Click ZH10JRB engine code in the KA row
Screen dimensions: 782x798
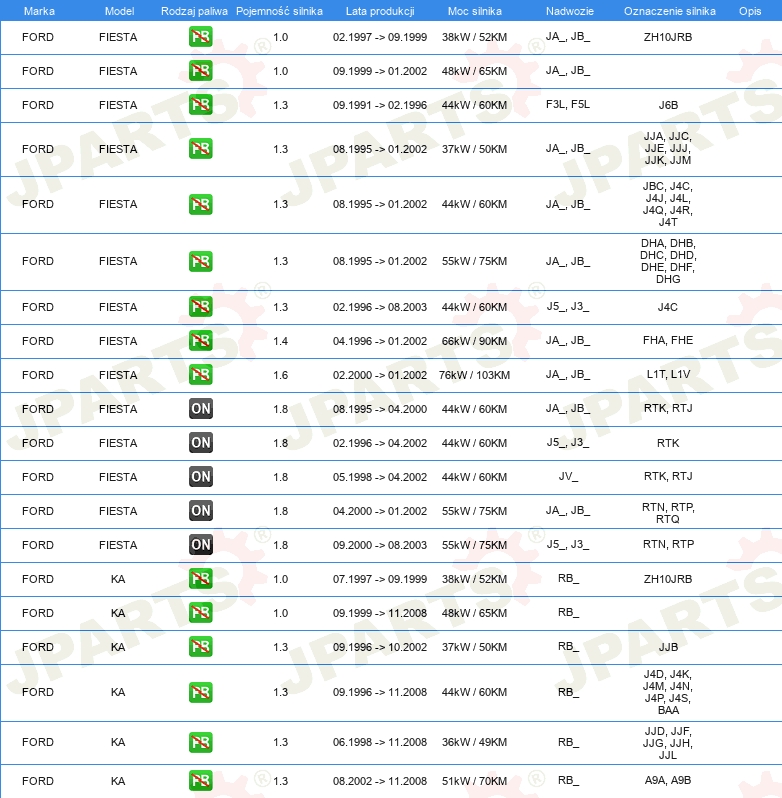668,579
